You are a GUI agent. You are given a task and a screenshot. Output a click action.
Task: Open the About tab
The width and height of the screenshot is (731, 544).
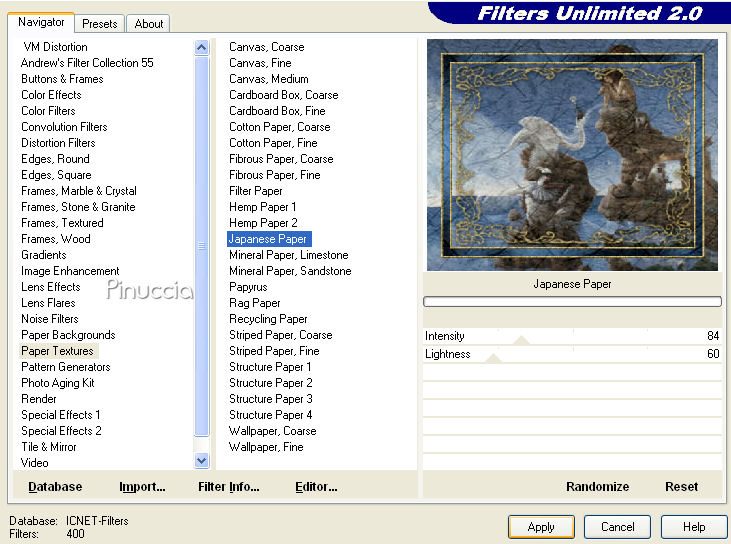148,23
